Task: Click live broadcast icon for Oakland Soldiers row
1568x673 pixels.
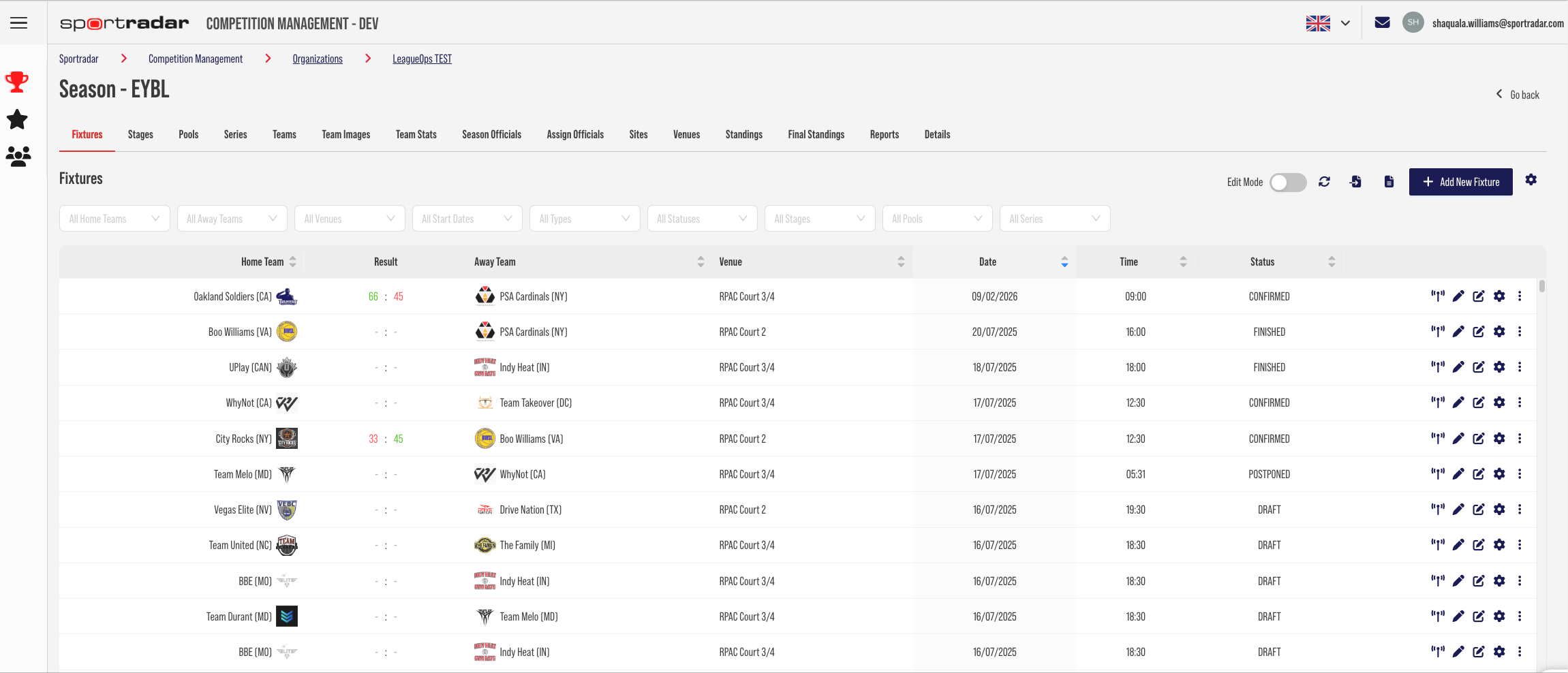Action: pyautogui.click(x=1438, y=296)
